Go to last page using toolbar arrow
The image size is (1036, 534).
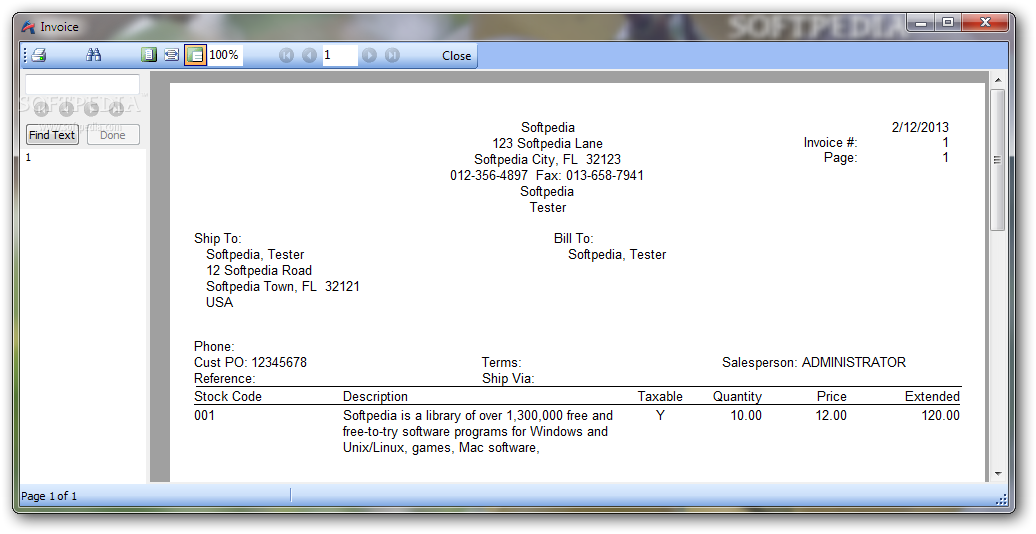coord(392,56)
